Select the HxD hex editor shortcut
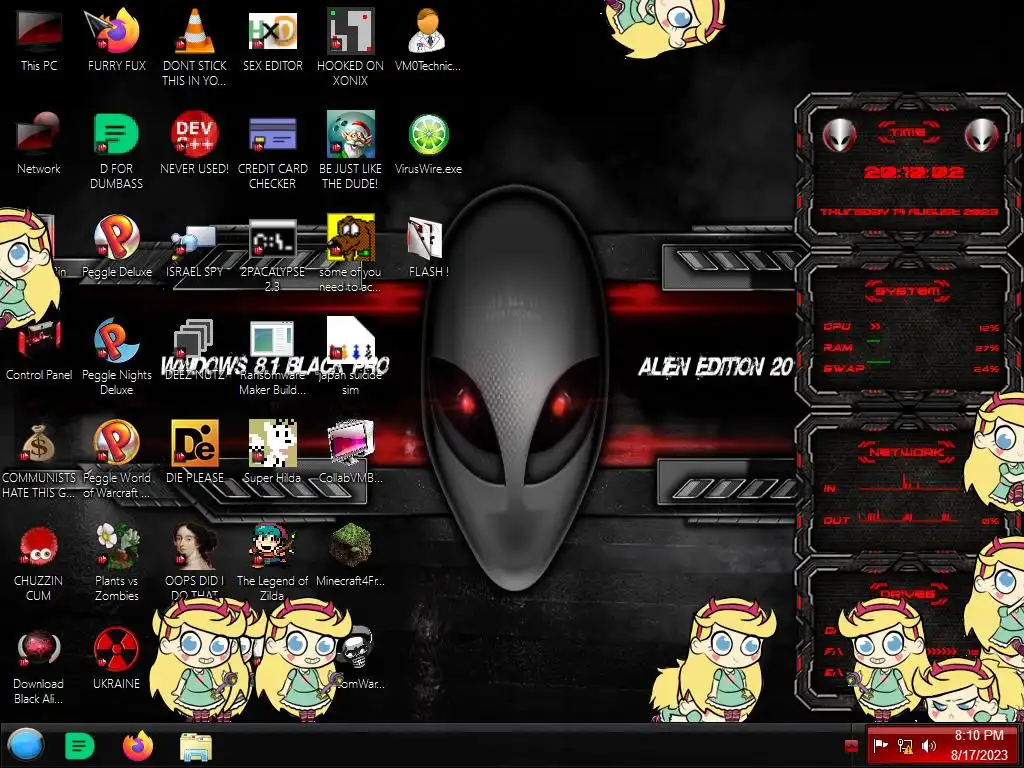The width and height of the screenshot is (1024, 768). 272,31
